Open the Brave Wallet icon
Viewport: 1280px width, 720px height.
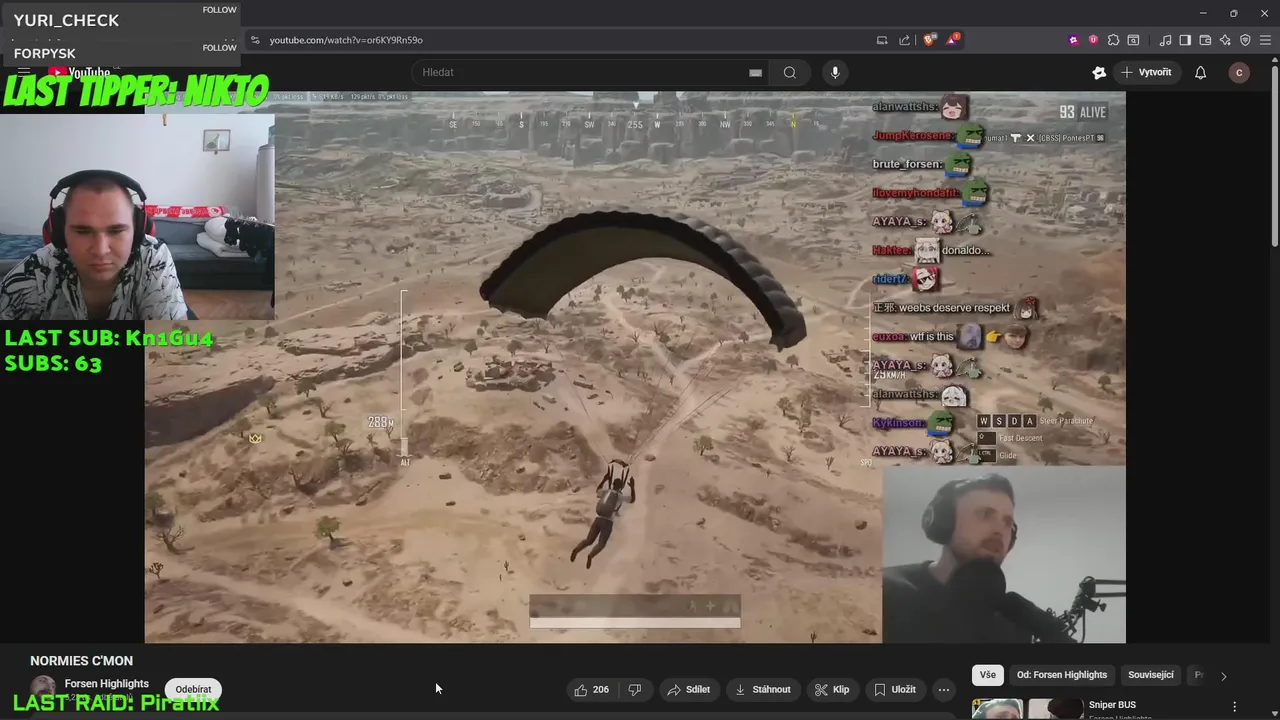point(1205,40)
